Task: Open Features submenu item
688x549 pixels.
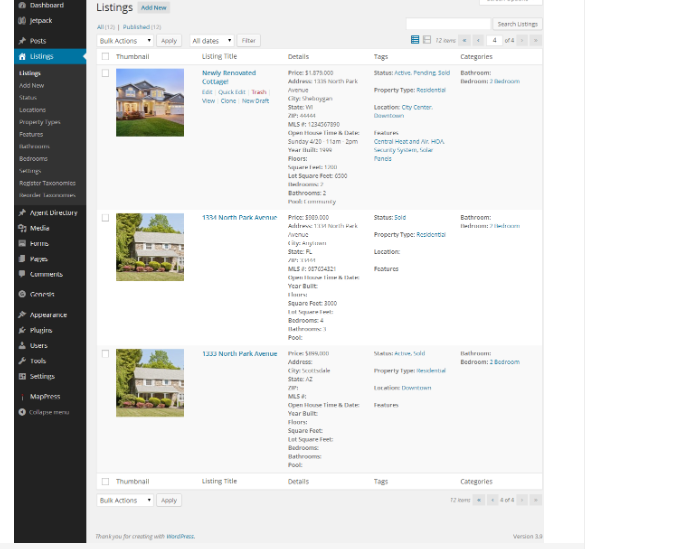Action: tap(31, 134)
